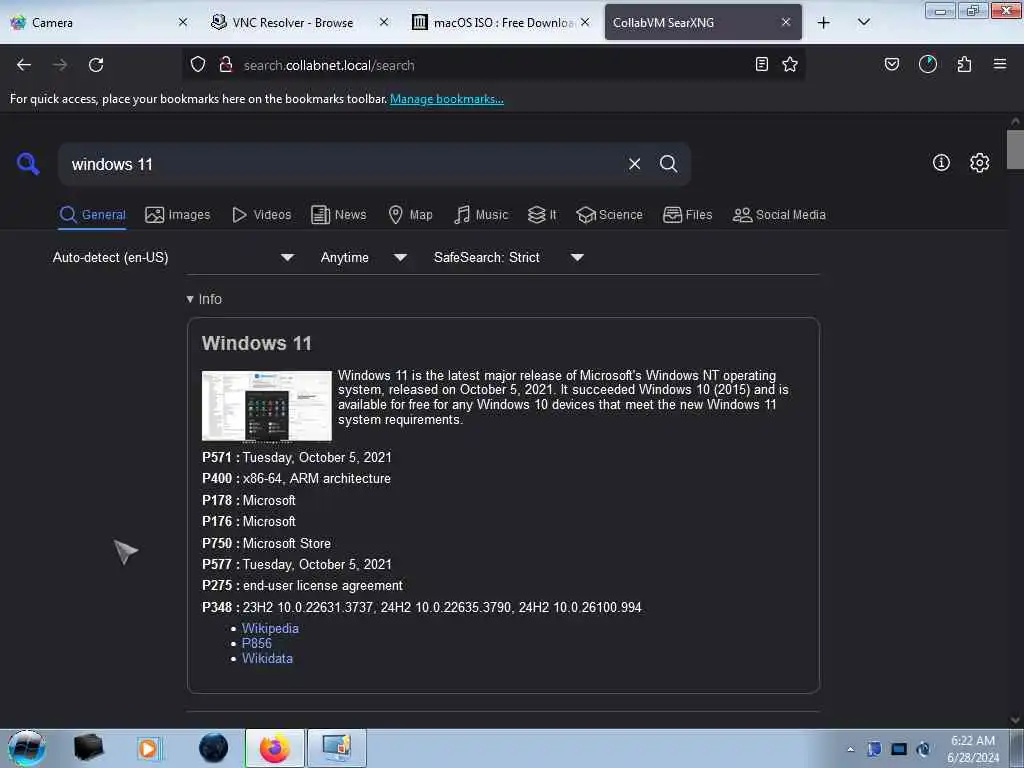Open the SafeSearch: Strict dropdown
1024x768 pixels.
pyautogui.click(x=508, y=257)
